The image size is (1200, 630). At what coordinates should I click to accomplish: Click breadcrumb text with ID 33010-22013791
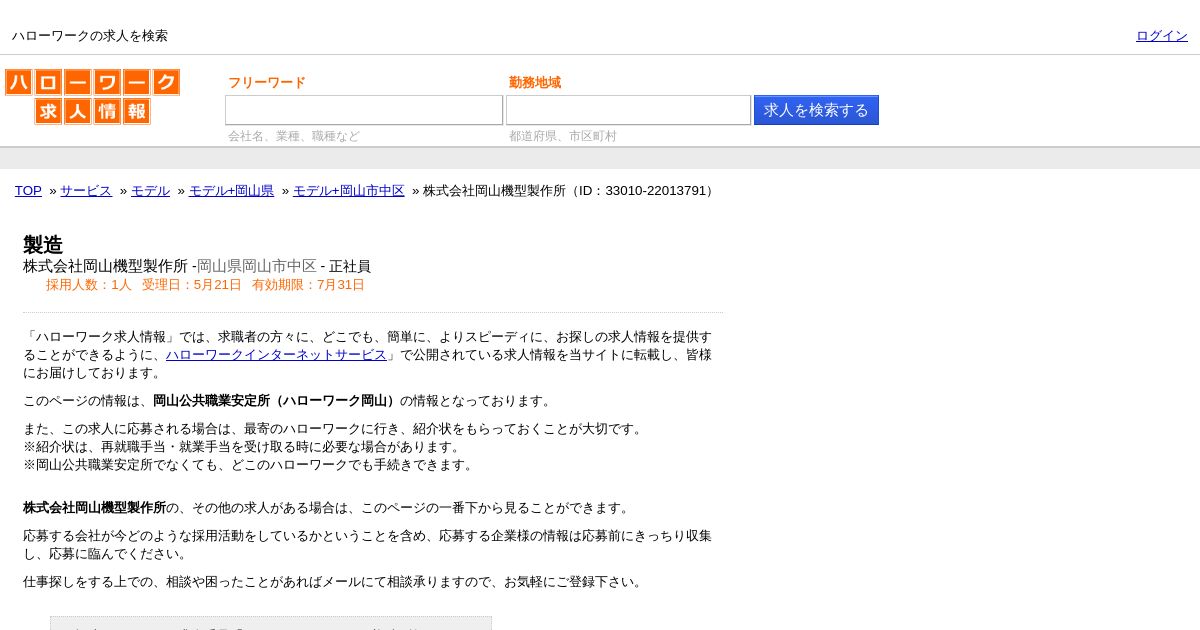(x=571, y=191)
